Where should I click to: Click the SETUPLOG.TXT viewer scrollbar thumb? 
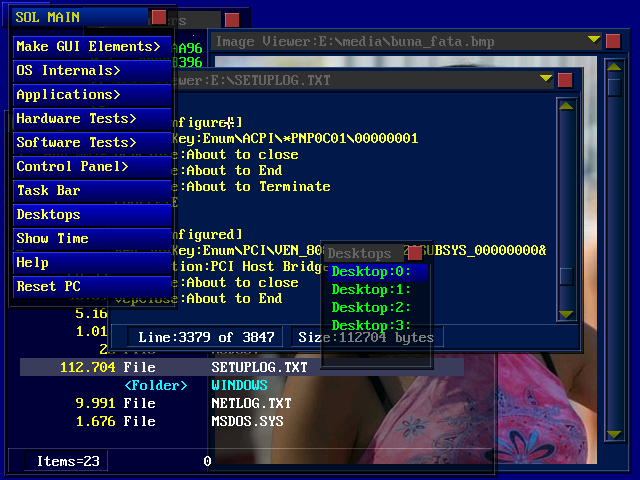[567, 276]
